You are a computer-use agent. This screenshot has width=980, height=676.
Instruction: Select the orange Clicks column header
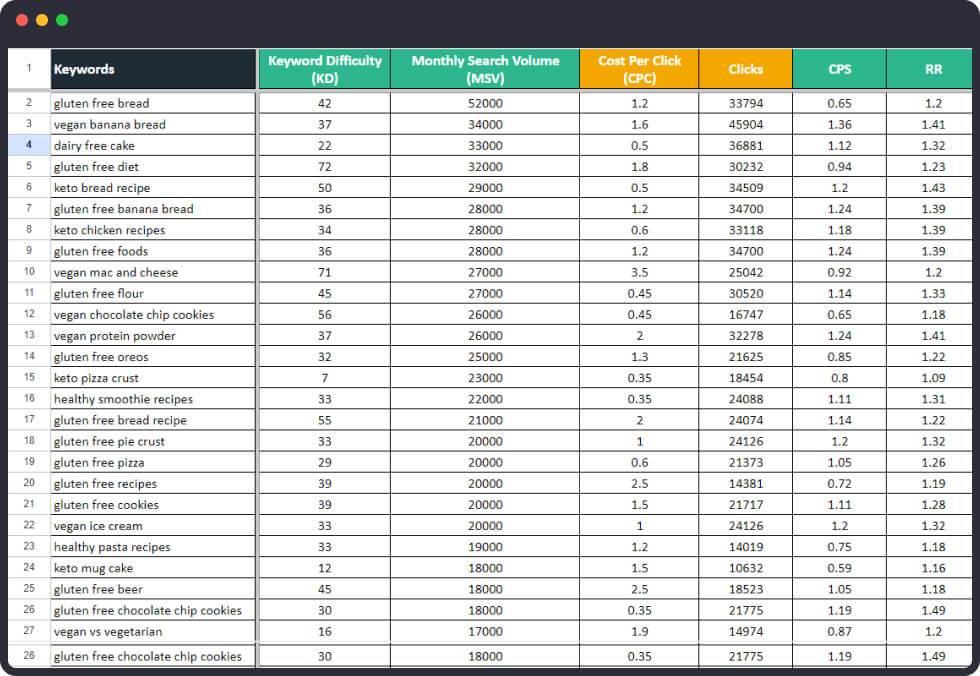point(745,69)
